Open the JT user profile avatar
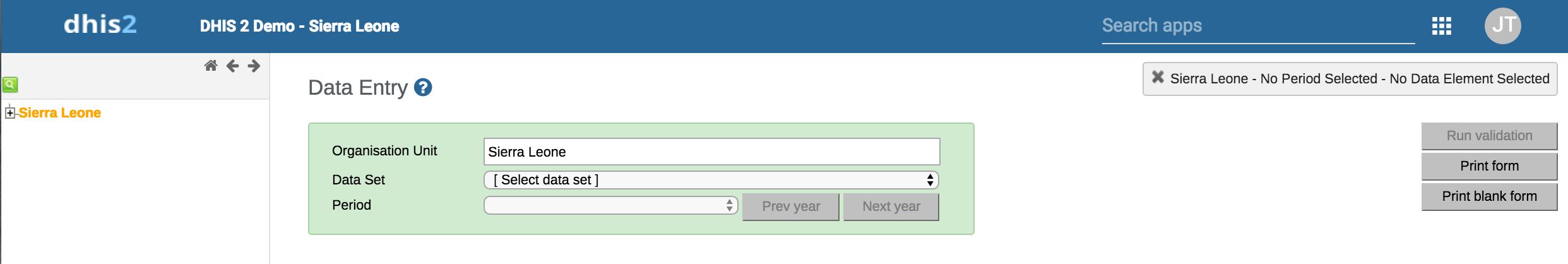The image size is (1568, 264). click(1502, 26)
